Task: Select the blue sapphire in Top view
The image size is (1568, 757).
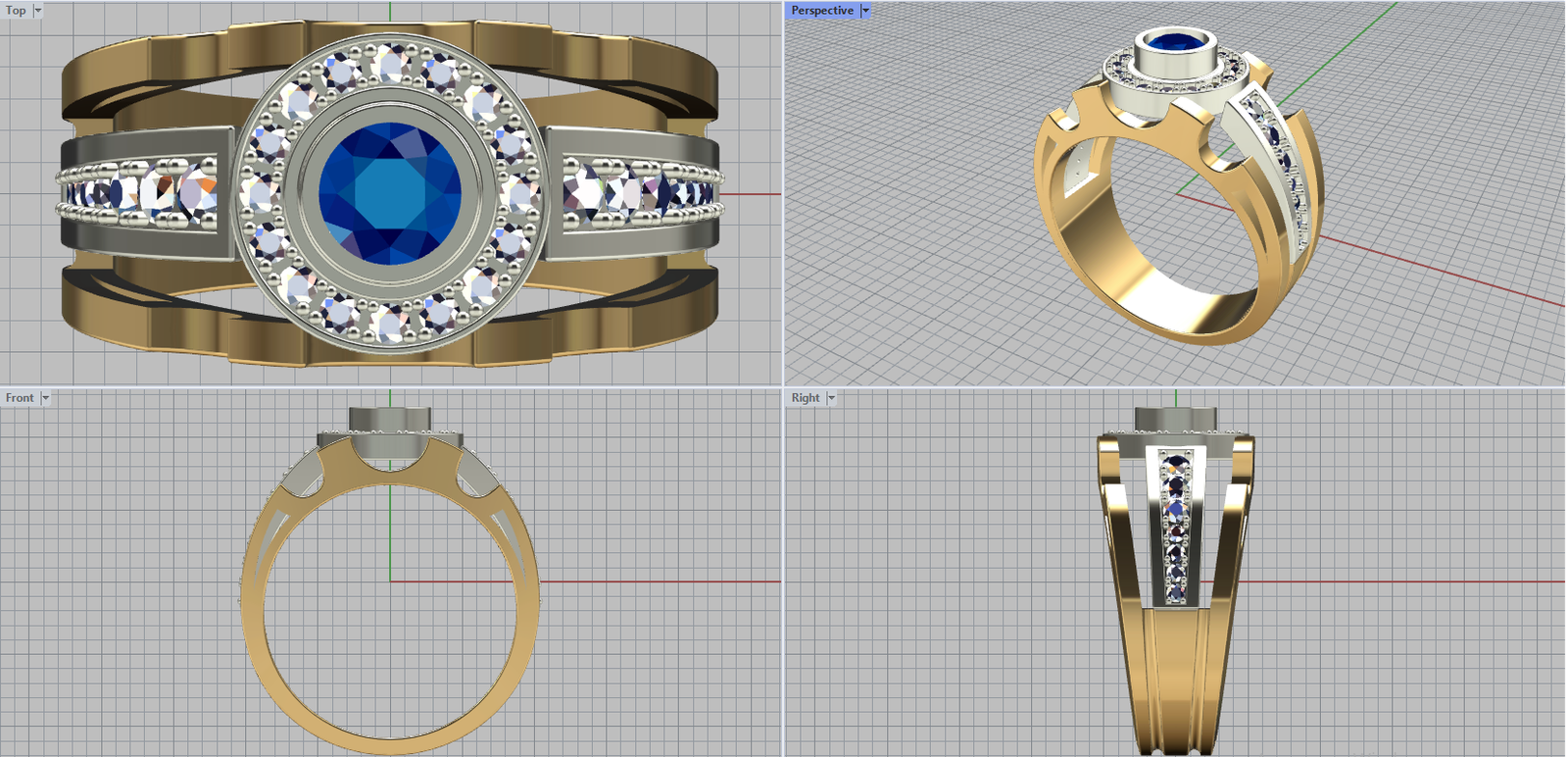Action: point(390,193)
